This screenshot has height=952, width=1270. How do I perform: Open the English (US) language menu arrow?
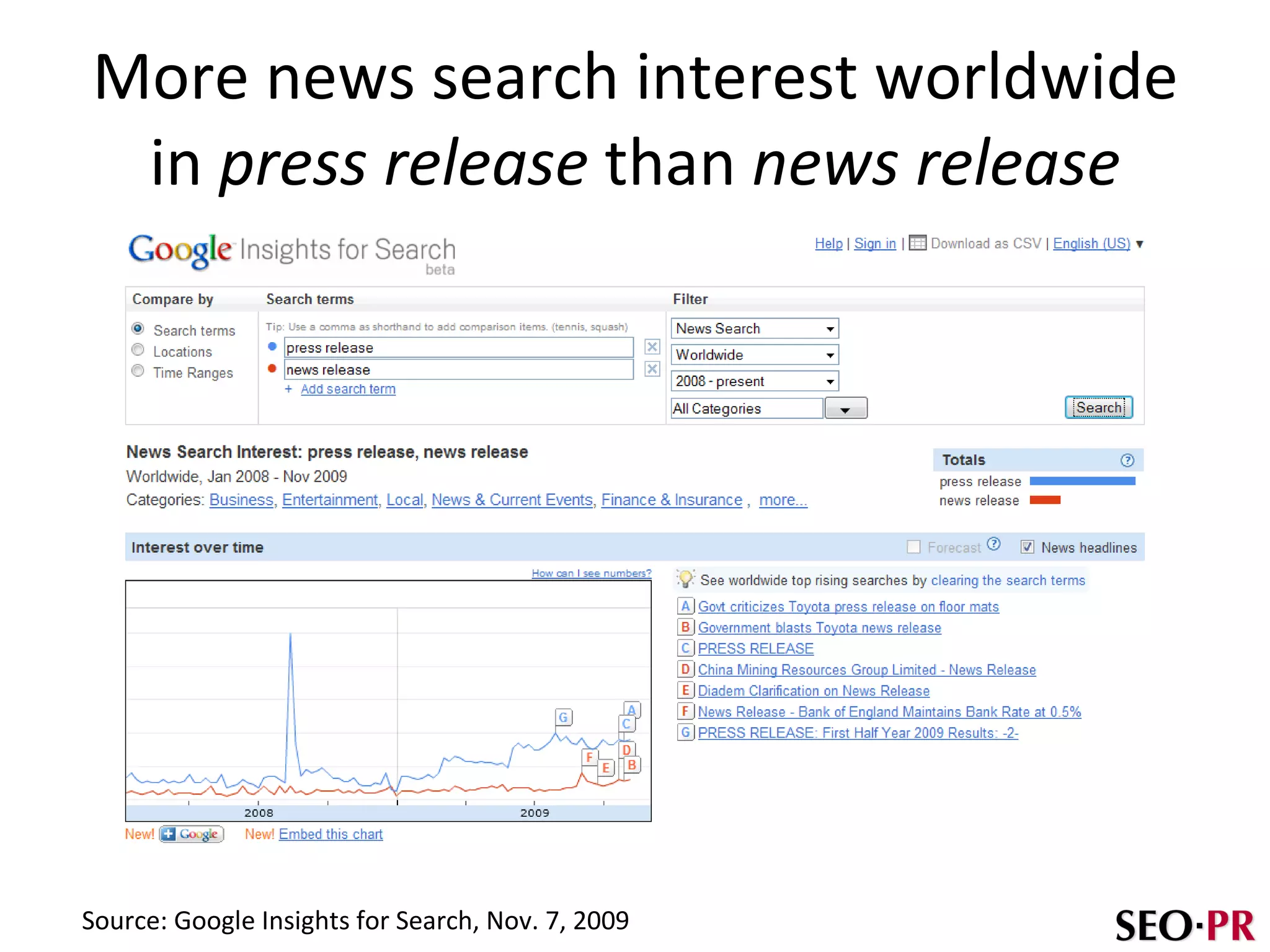click(1139, 244)
